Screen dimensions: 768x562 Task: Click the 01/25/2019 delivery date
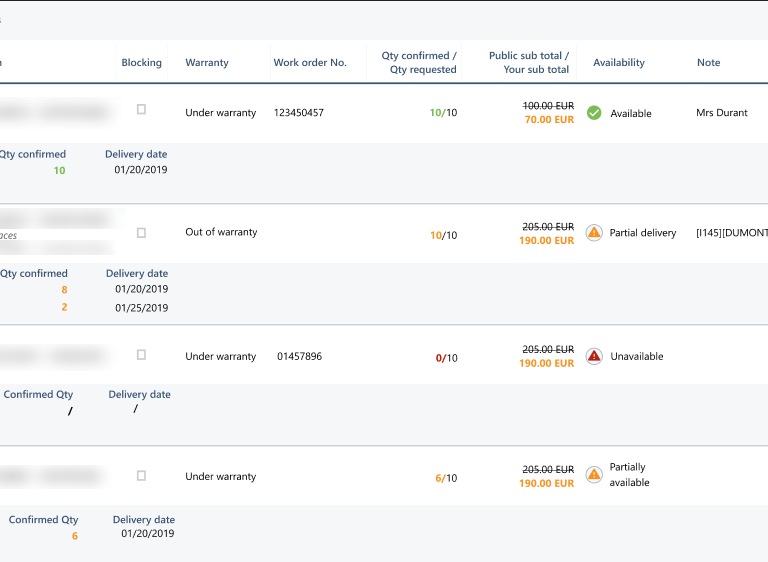(141, 308)
